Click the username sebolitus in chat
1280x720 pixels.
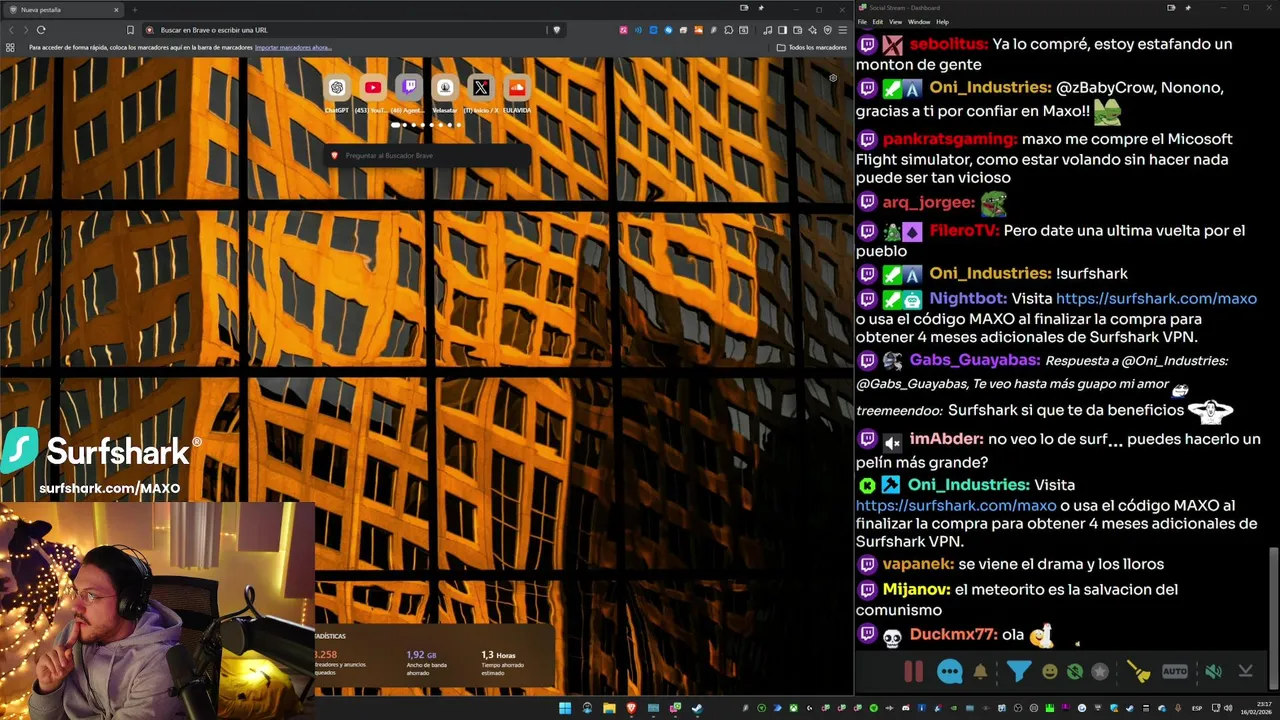tap(949, 44)
